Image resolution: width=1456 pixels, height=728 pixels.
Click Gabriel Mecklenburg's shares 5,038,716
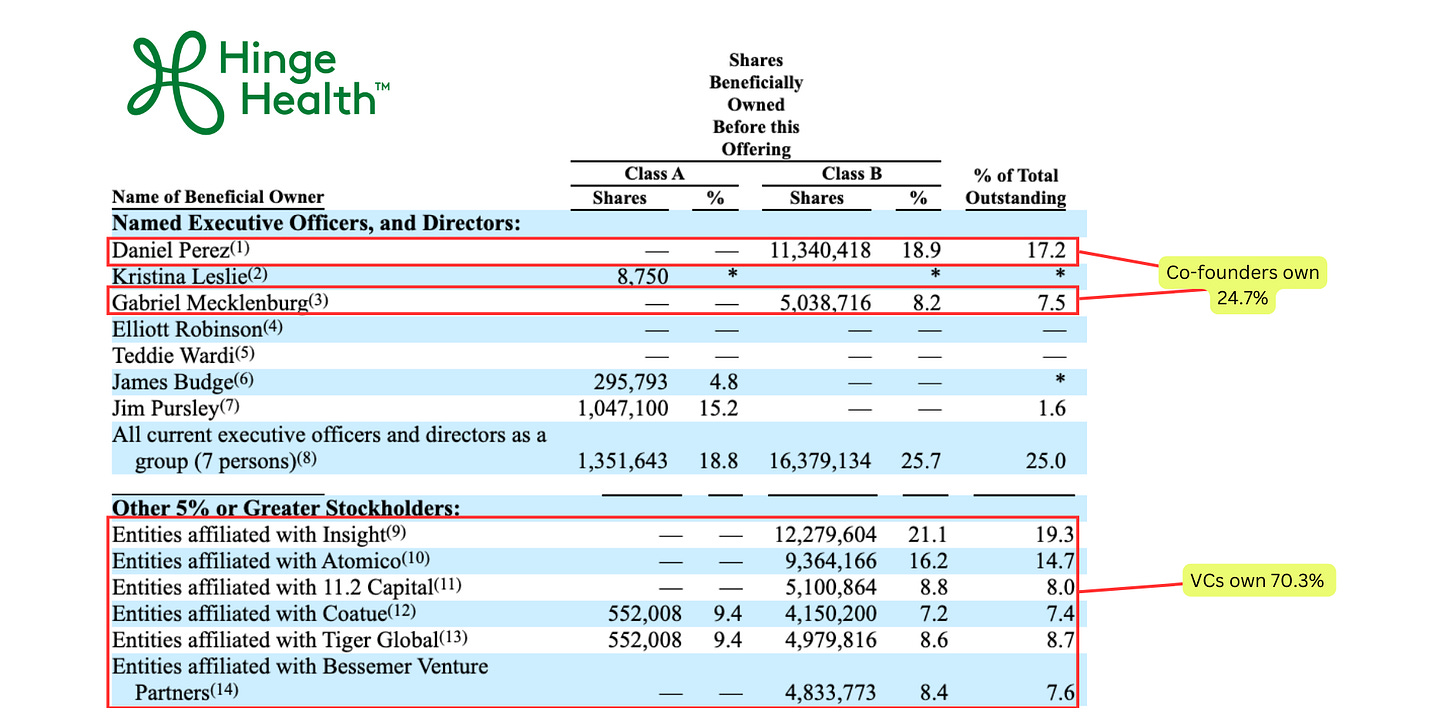[825, 303]
